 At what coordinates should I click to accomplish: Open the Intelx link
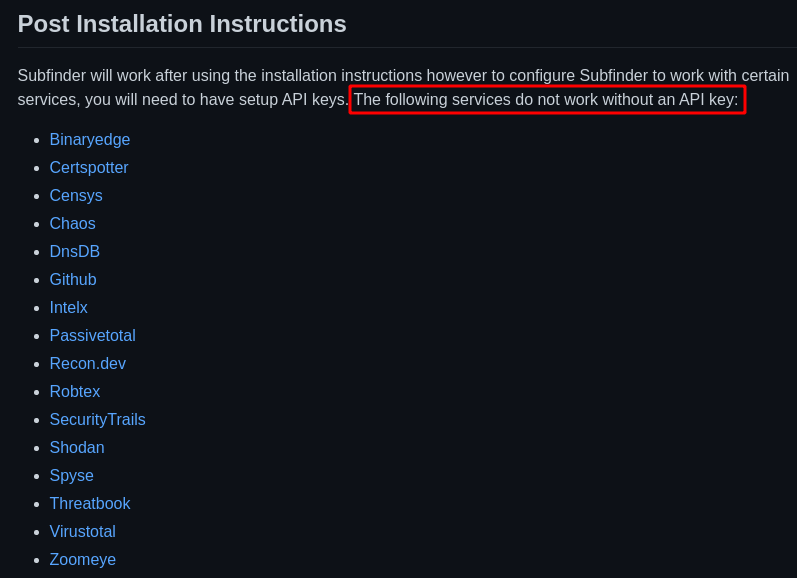(69, 308)
